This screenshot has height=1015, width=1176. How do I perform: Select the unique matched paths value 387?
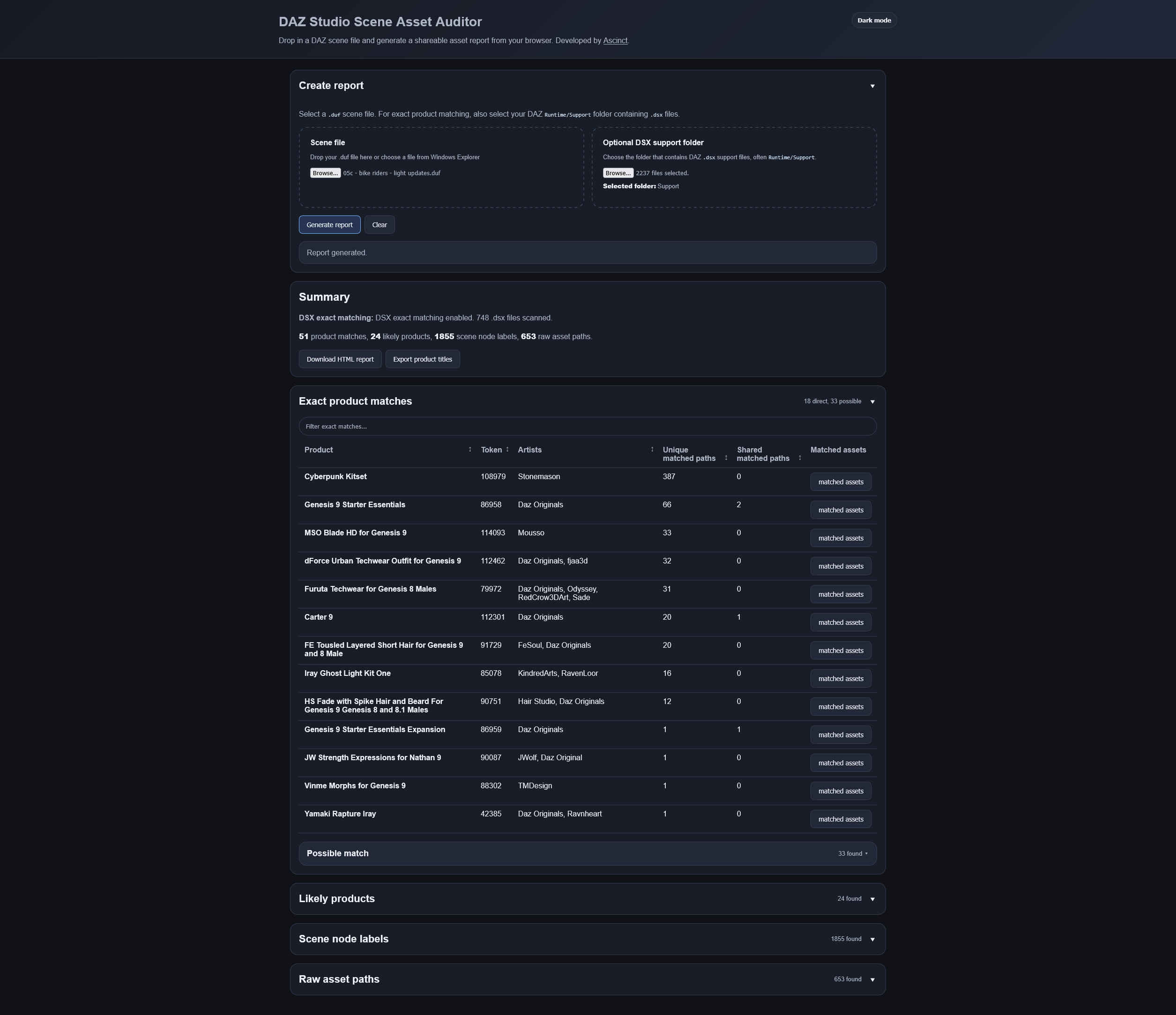(x=669, y=476)
